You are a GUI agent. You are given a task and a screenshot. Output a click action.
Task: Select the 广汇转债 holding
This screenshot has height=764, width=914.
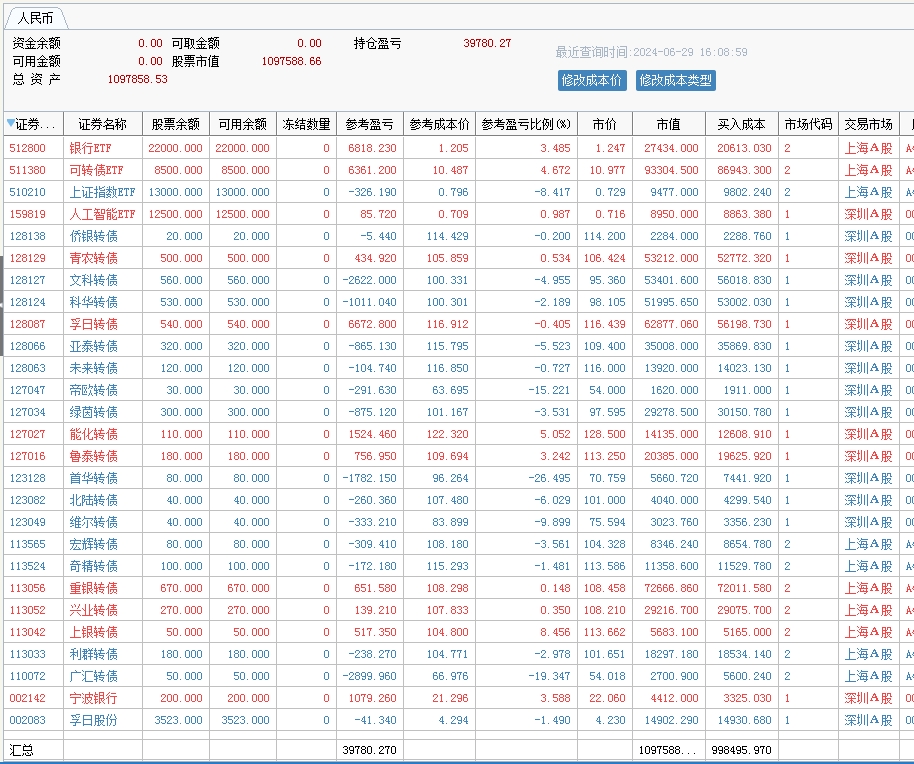(94, 676)
